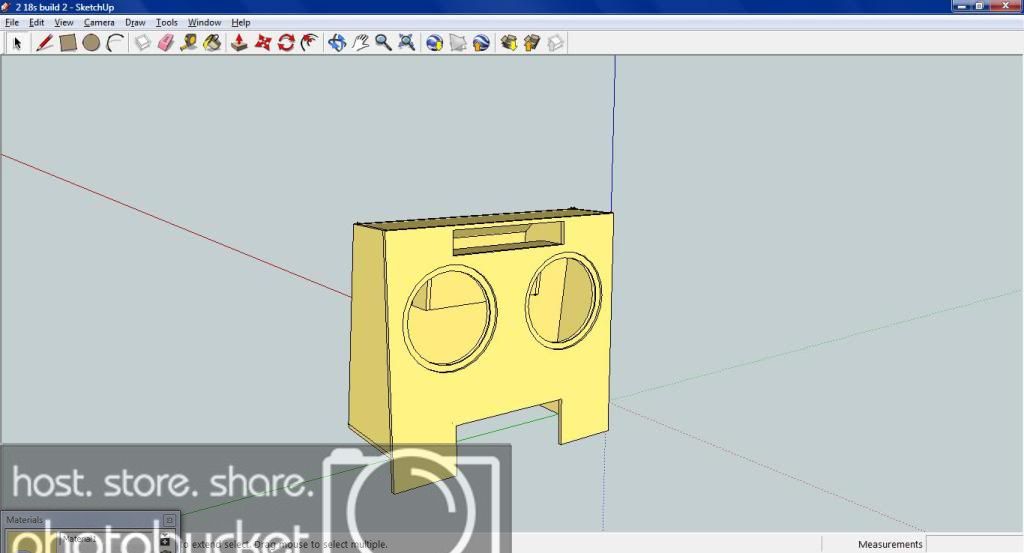Click the rectangular port slot on box
The image size is (1024, 553).
tap(508, 238)
